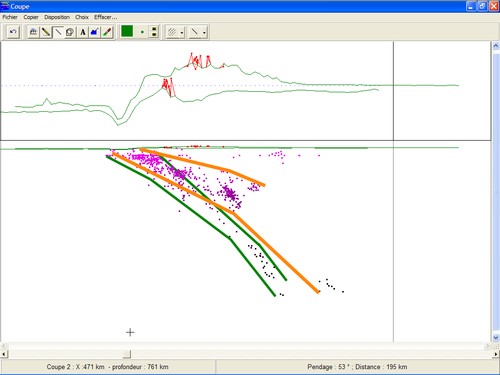Click the vertical scrollbar down arrow
Viewport: 500px width, 375px height.
[496, 338]
